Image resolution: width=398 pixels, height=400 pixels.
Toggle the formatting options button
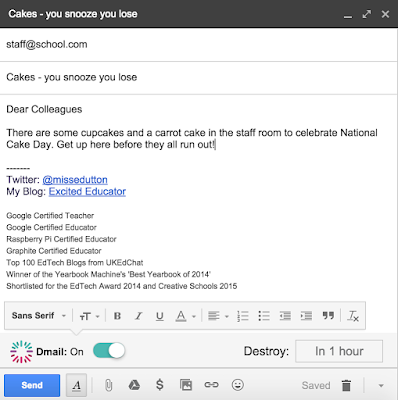tap(76, 385)
